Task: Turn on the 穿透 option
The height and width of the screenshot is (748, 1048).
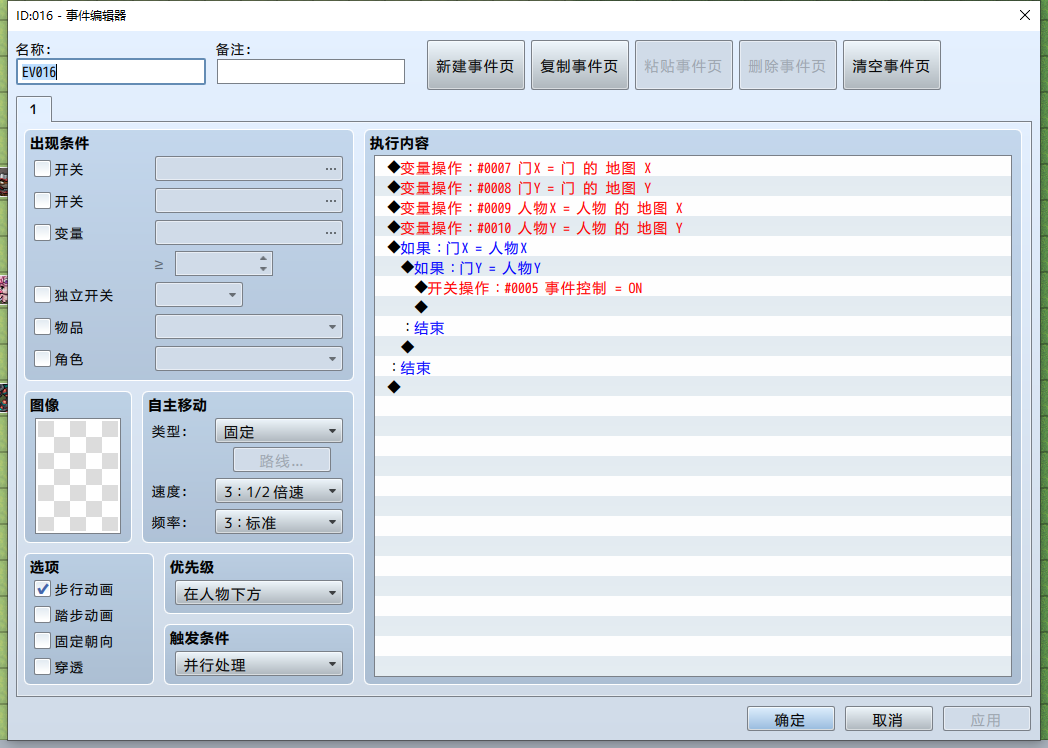Action: coord(42,666)
